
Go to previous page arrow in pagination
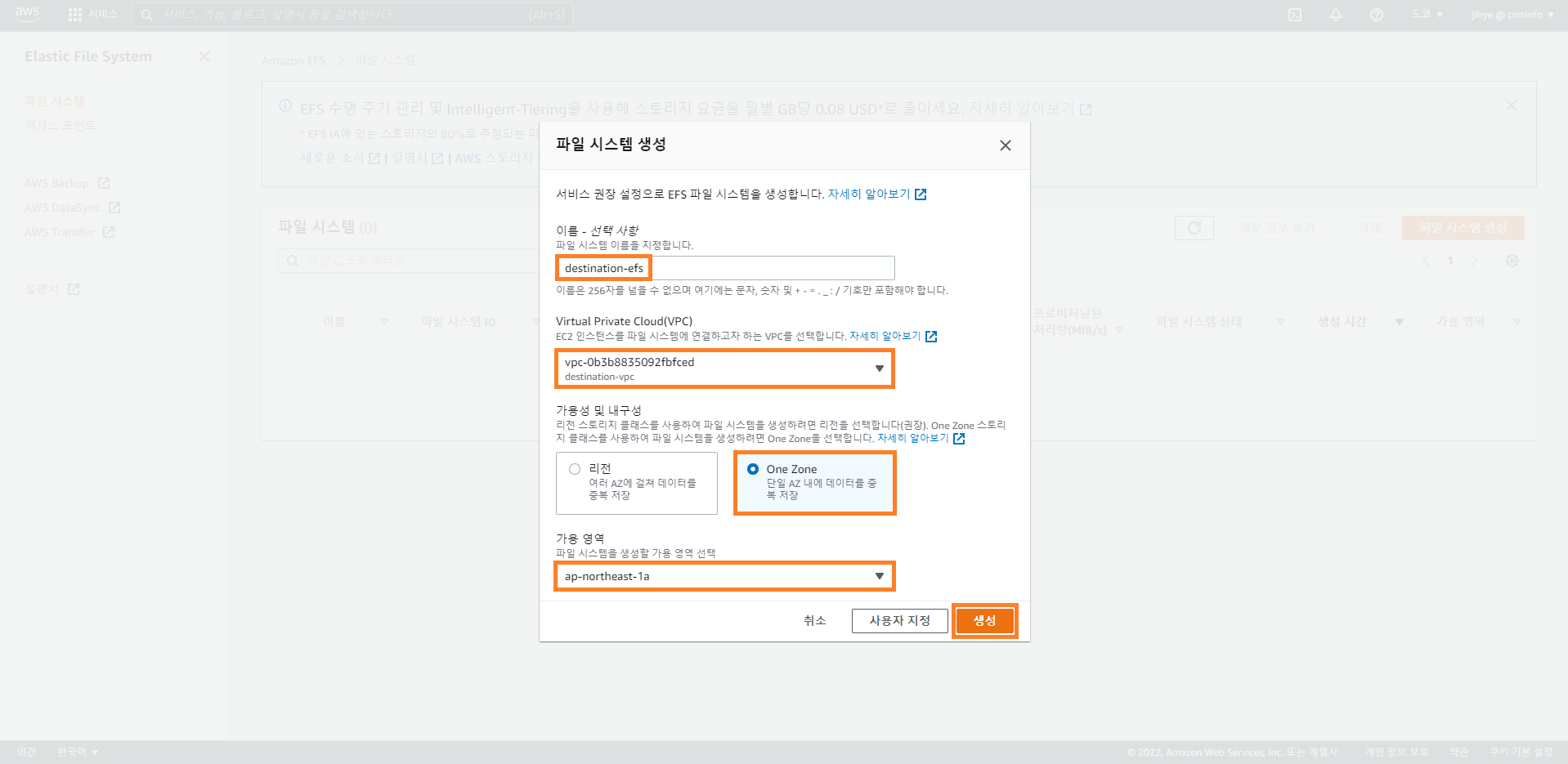1427,261
